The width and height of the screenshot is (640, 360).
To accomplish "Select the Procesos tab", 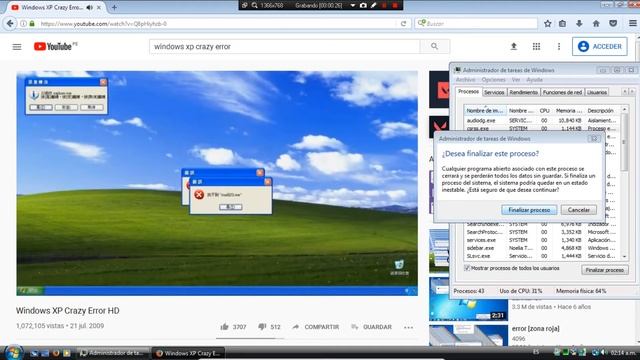I will point(469,92).
